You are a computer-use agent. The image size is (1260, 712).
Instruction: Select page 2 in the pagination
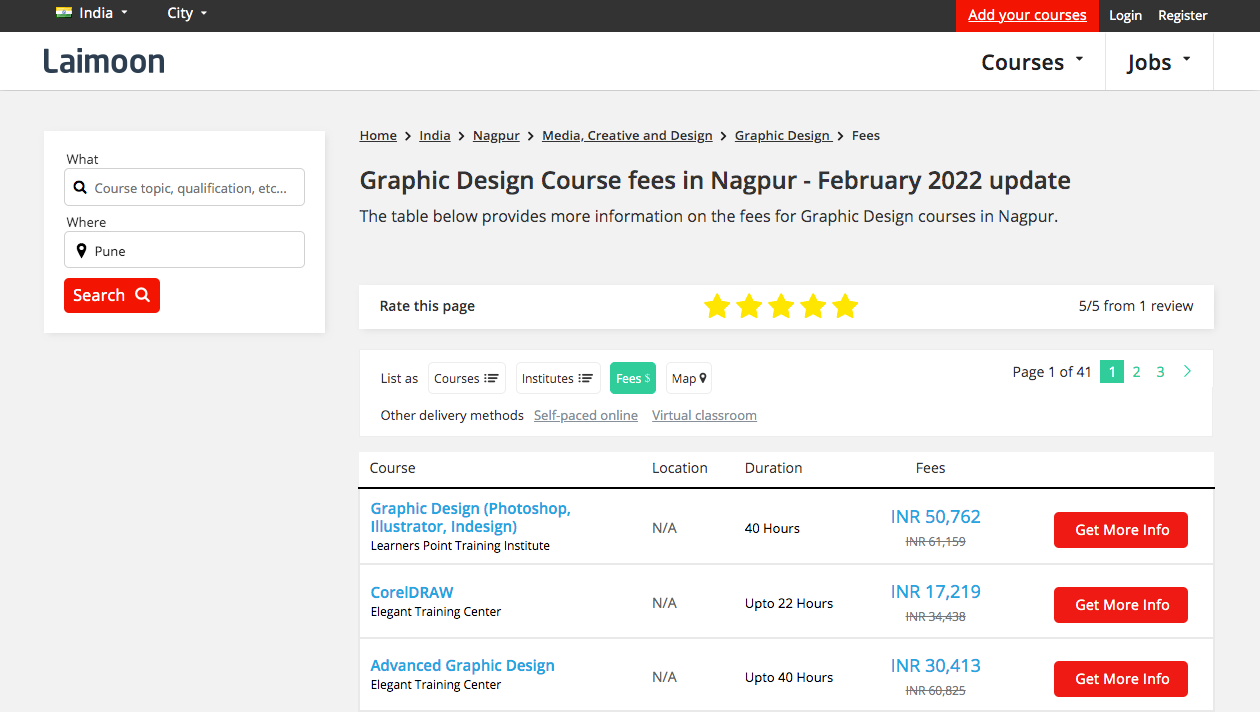1136,371
